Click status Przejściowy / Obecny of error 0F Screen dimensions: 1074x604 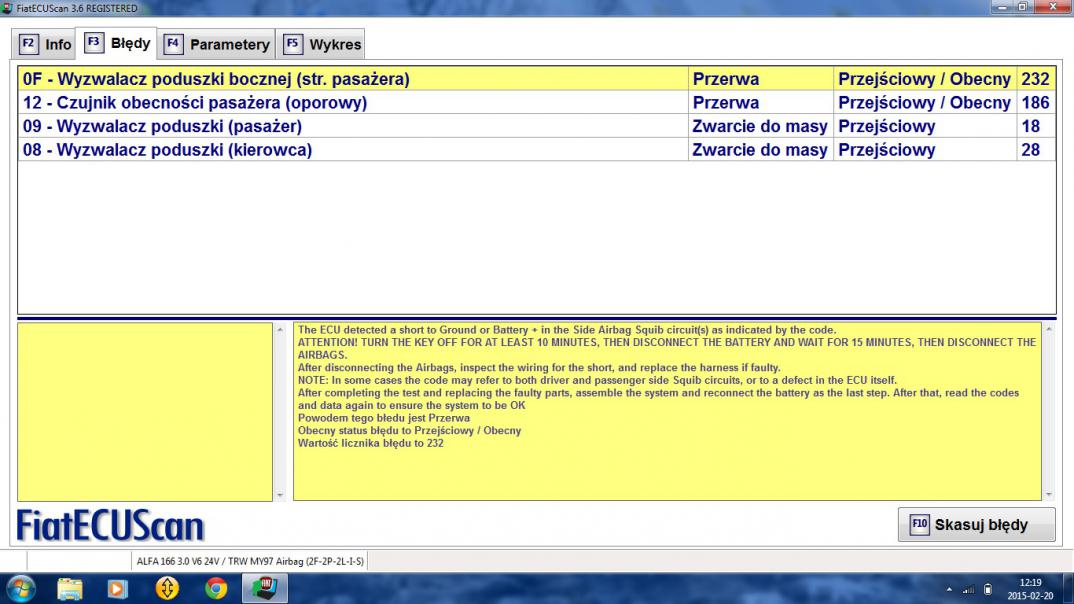click(x=924, y=79)
